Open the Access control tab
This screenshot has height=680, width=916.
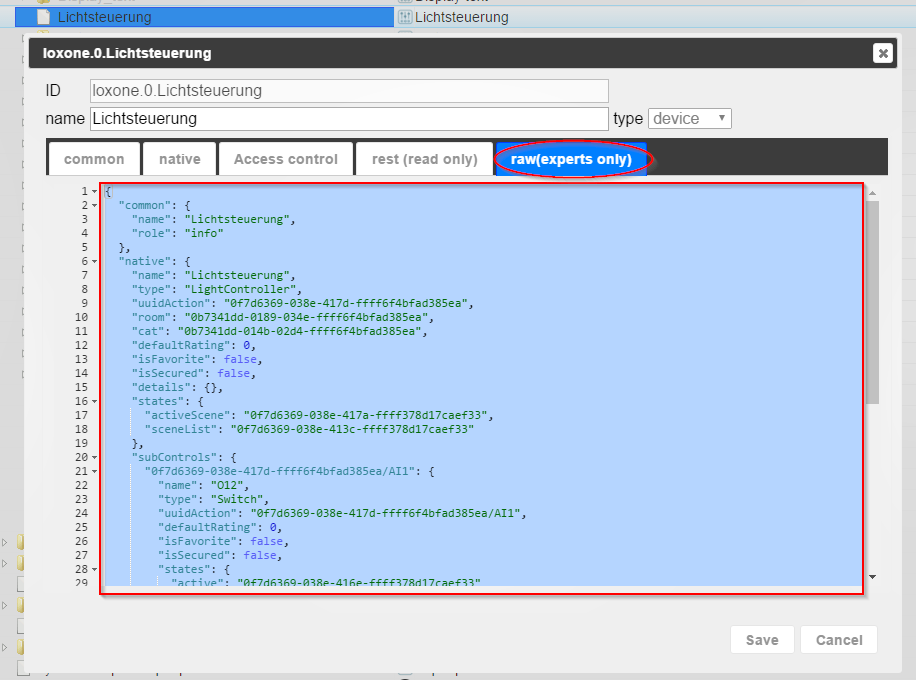[x=286, y=159]
